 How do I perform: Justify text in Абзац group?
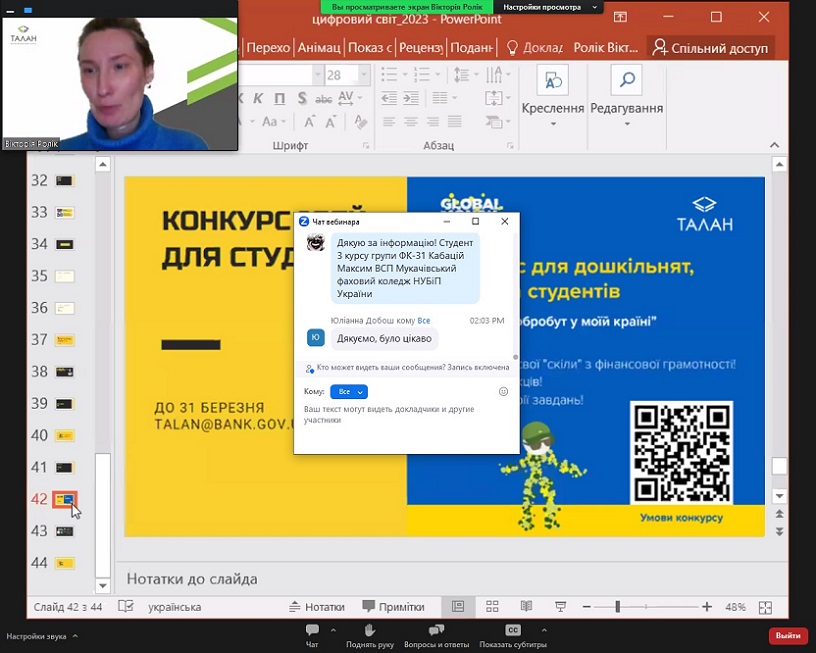[x=454, y=122]
